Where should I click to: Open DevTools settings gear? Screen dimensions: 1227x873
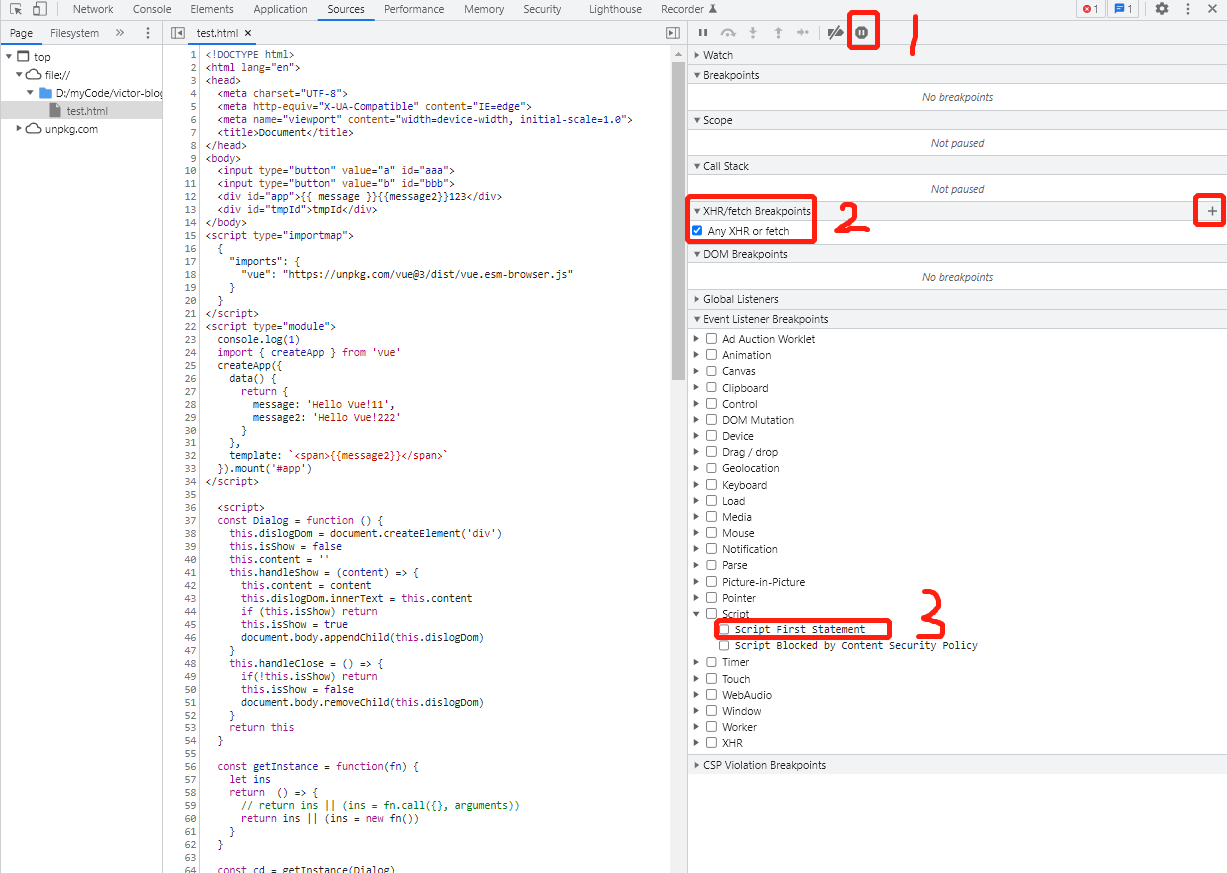pos(1161,9)
